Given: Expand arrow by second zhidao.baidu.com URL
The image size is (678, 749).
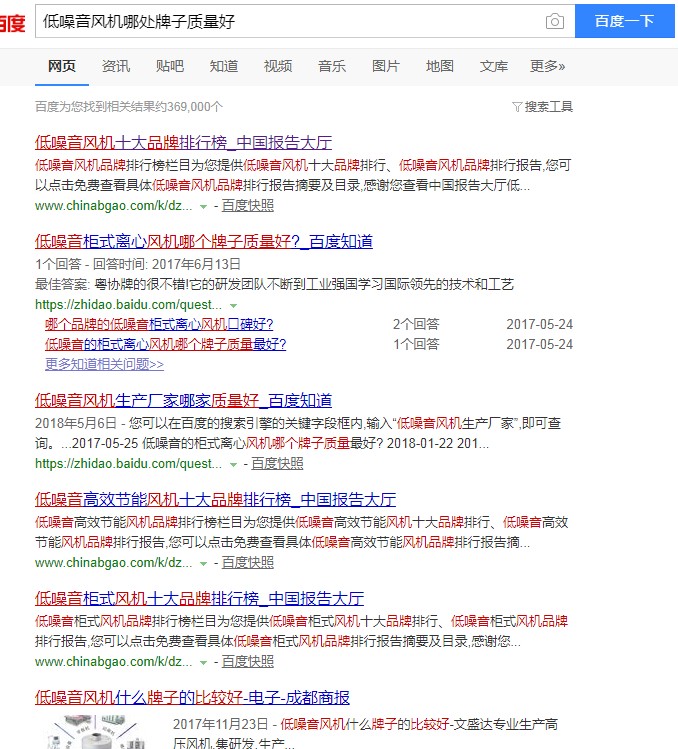Looking at the screenshot, I should pyautogui.click(x=233, y=464).
